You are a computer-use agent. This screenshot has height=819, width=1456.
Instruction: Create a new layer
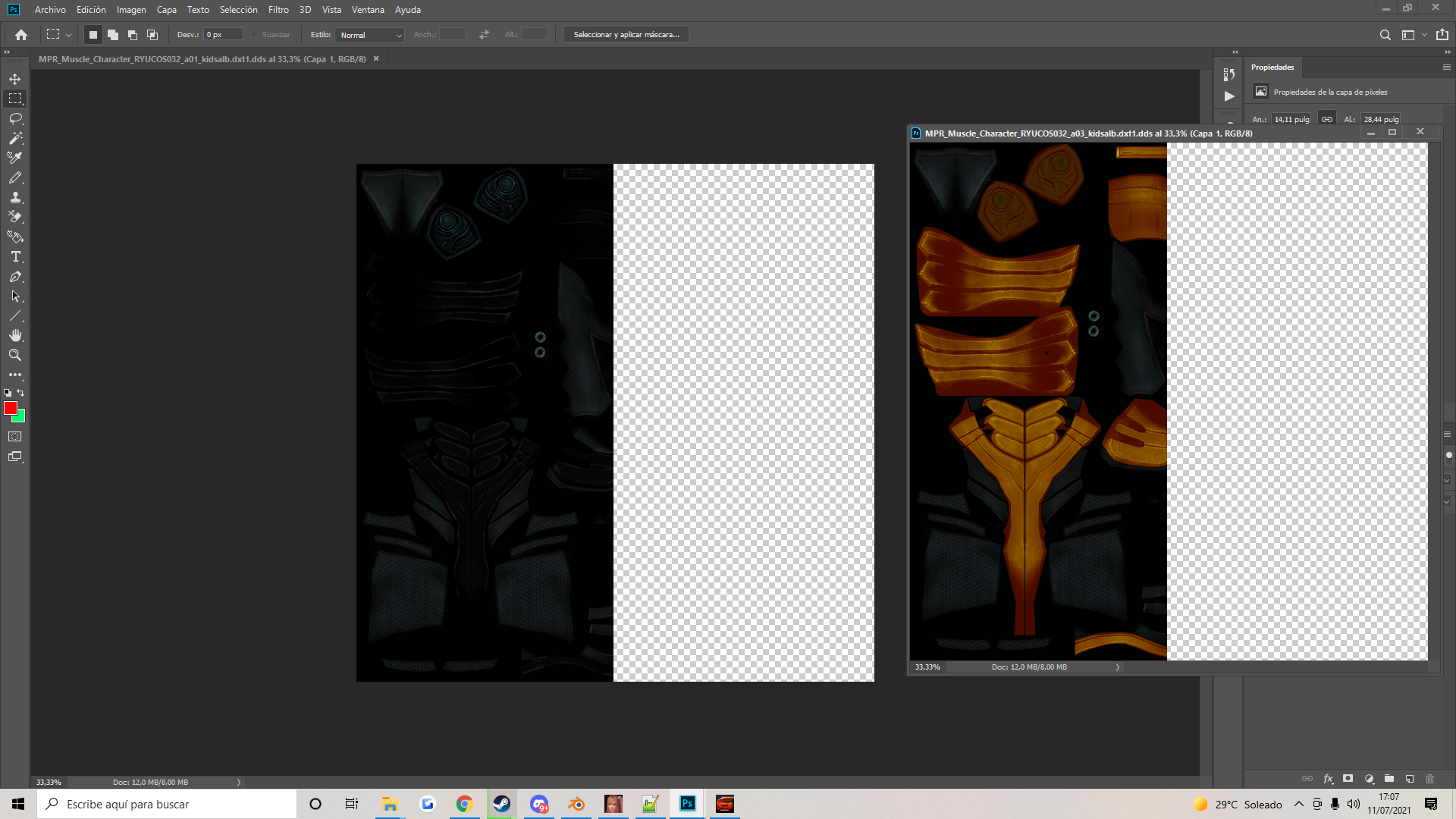(x=1410, y=779)
